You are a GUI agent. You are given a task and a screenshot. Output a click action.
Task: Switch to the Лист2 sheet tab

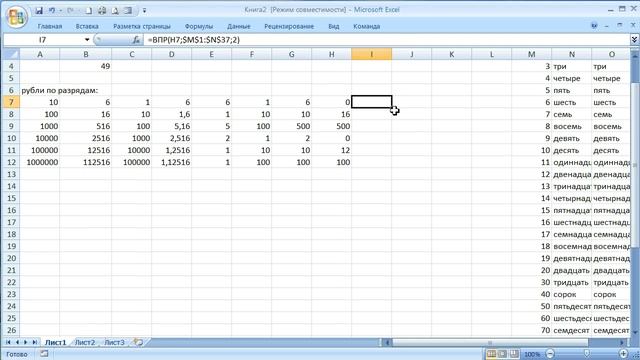(x=85, y=342)
